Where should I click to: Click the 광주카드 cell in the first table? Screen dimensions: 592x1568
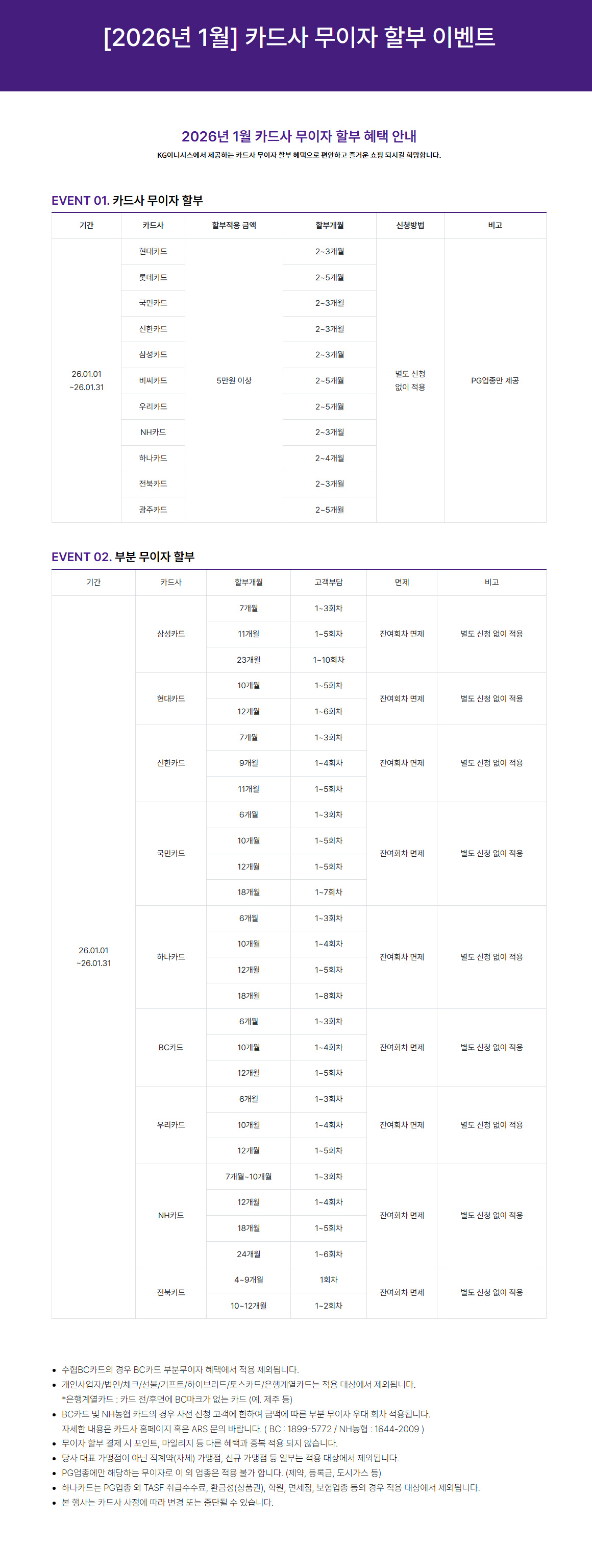[153, 510]
